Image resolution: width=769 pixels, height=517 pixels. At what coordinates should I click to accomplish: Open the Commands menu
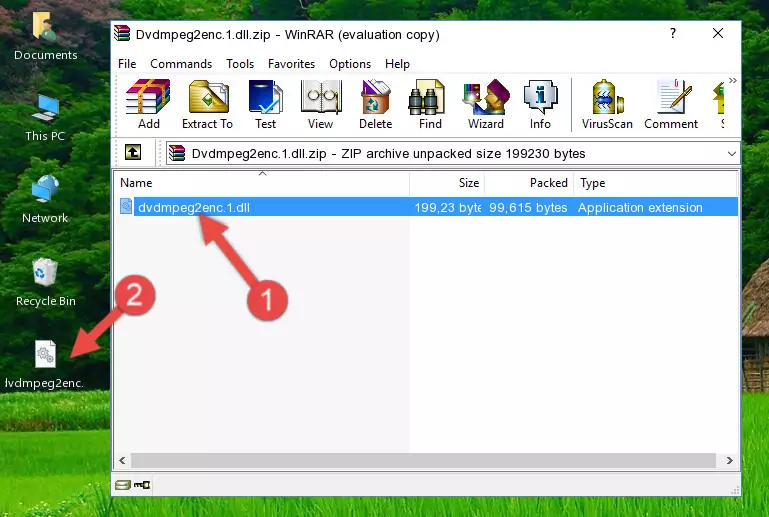[181, 64]
